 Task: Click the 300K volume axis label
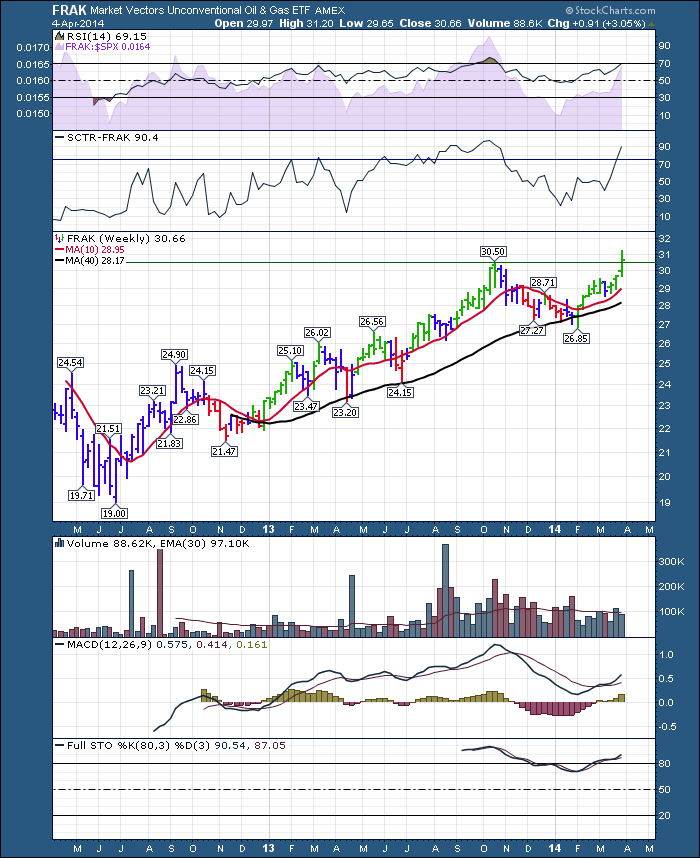coord(672,561)
